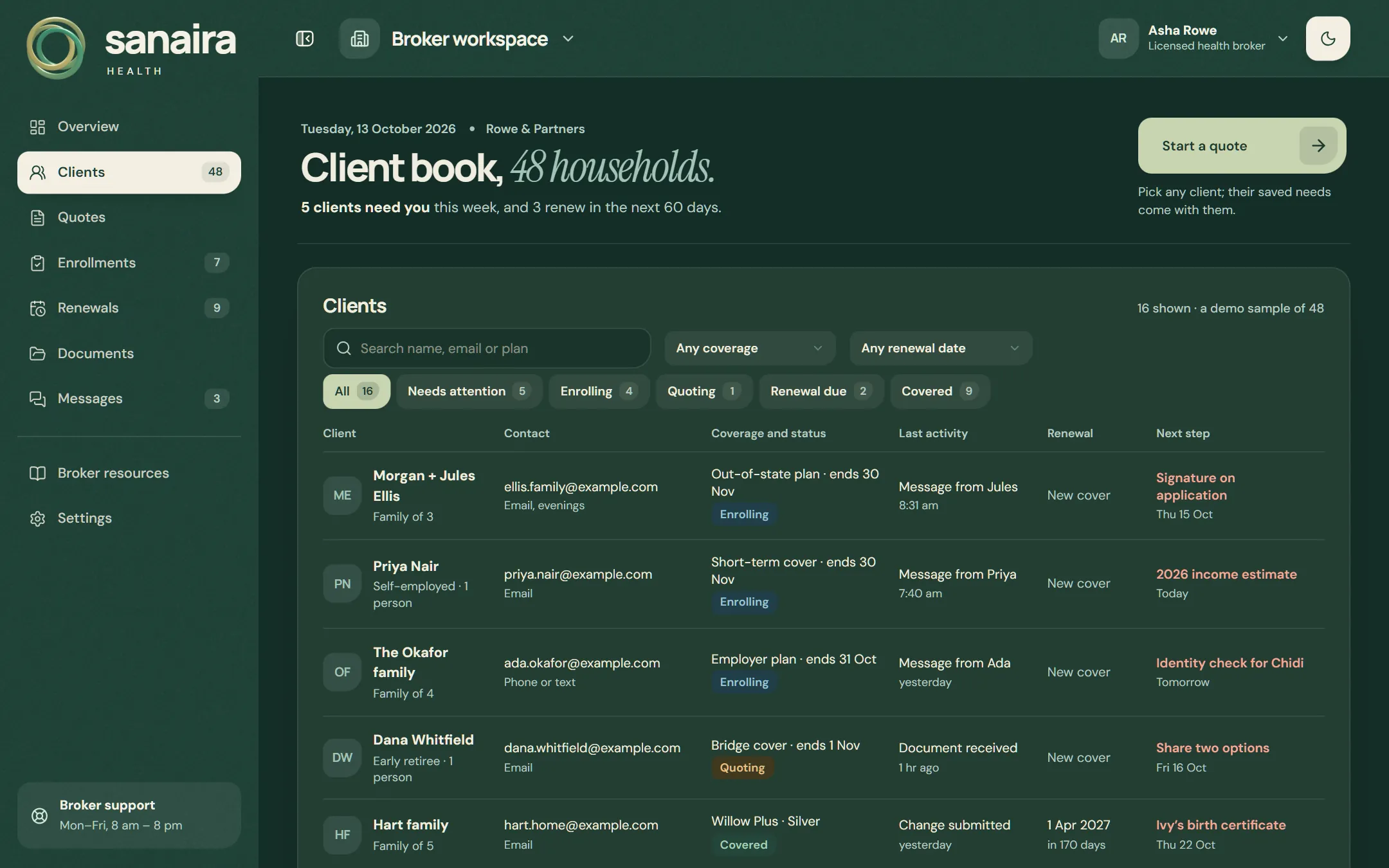This screenshot has height=868, width=1389.
Task: Click the Broker resources book icon
Action: click(37, 473)
